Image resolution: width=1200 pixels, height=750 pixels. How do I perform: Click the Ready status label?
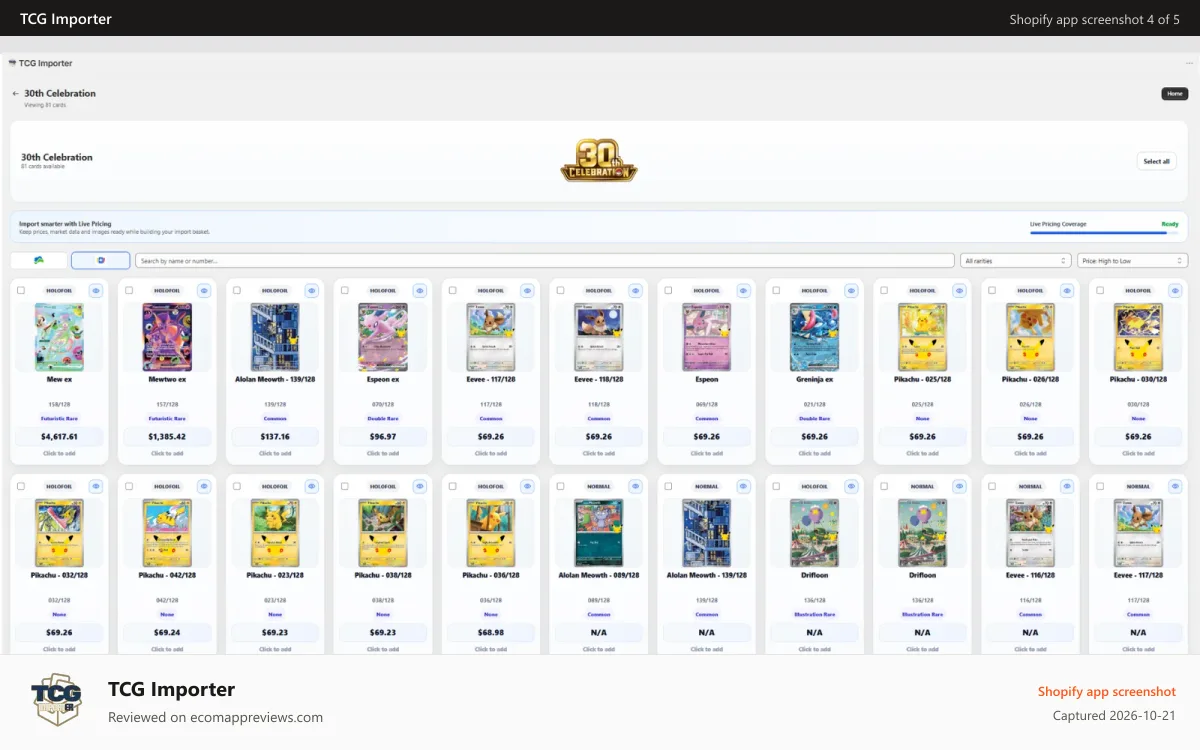(1170, 224)
